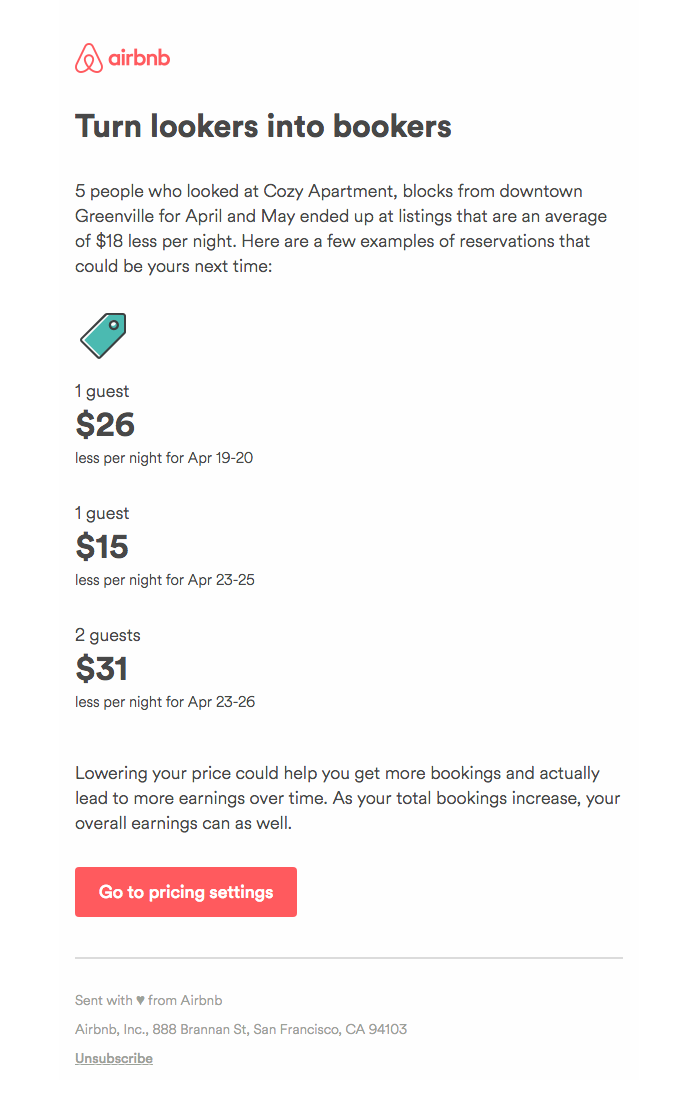Open the Unsubscribe link

click(x=113, y=1057)
